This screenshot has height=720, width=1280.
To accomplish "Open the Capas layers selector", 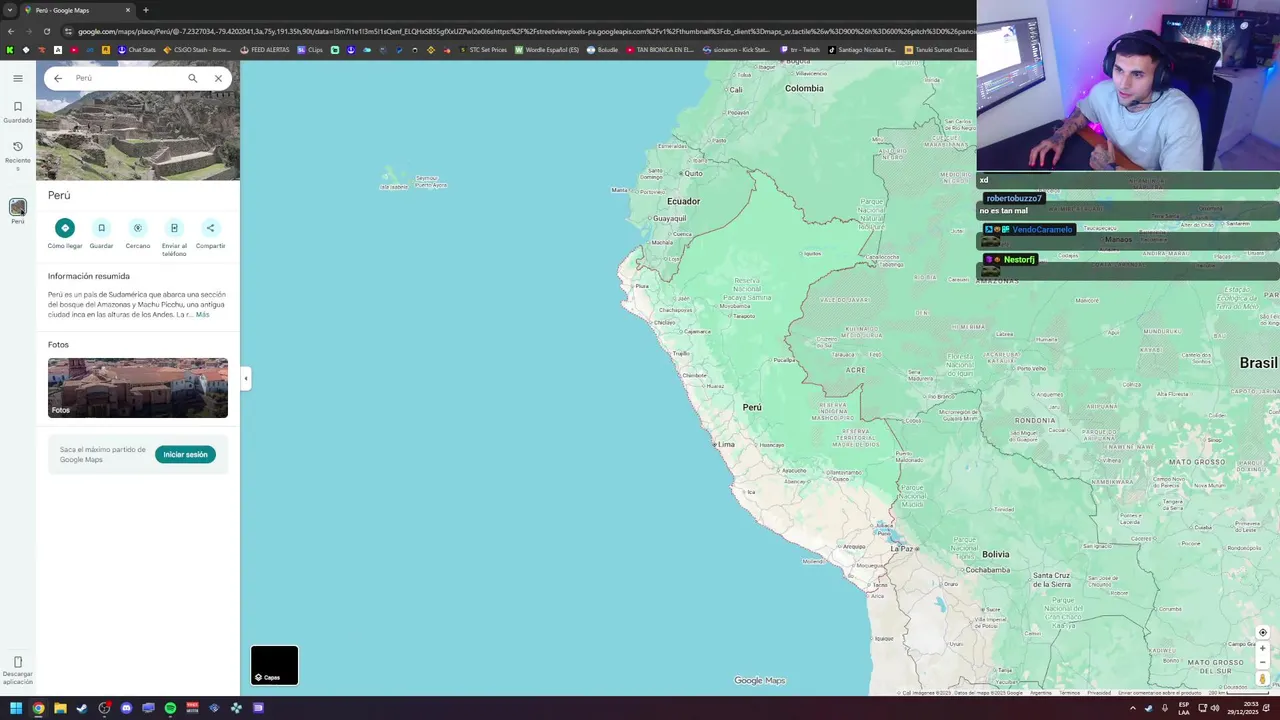I will [x=274, y=665].
